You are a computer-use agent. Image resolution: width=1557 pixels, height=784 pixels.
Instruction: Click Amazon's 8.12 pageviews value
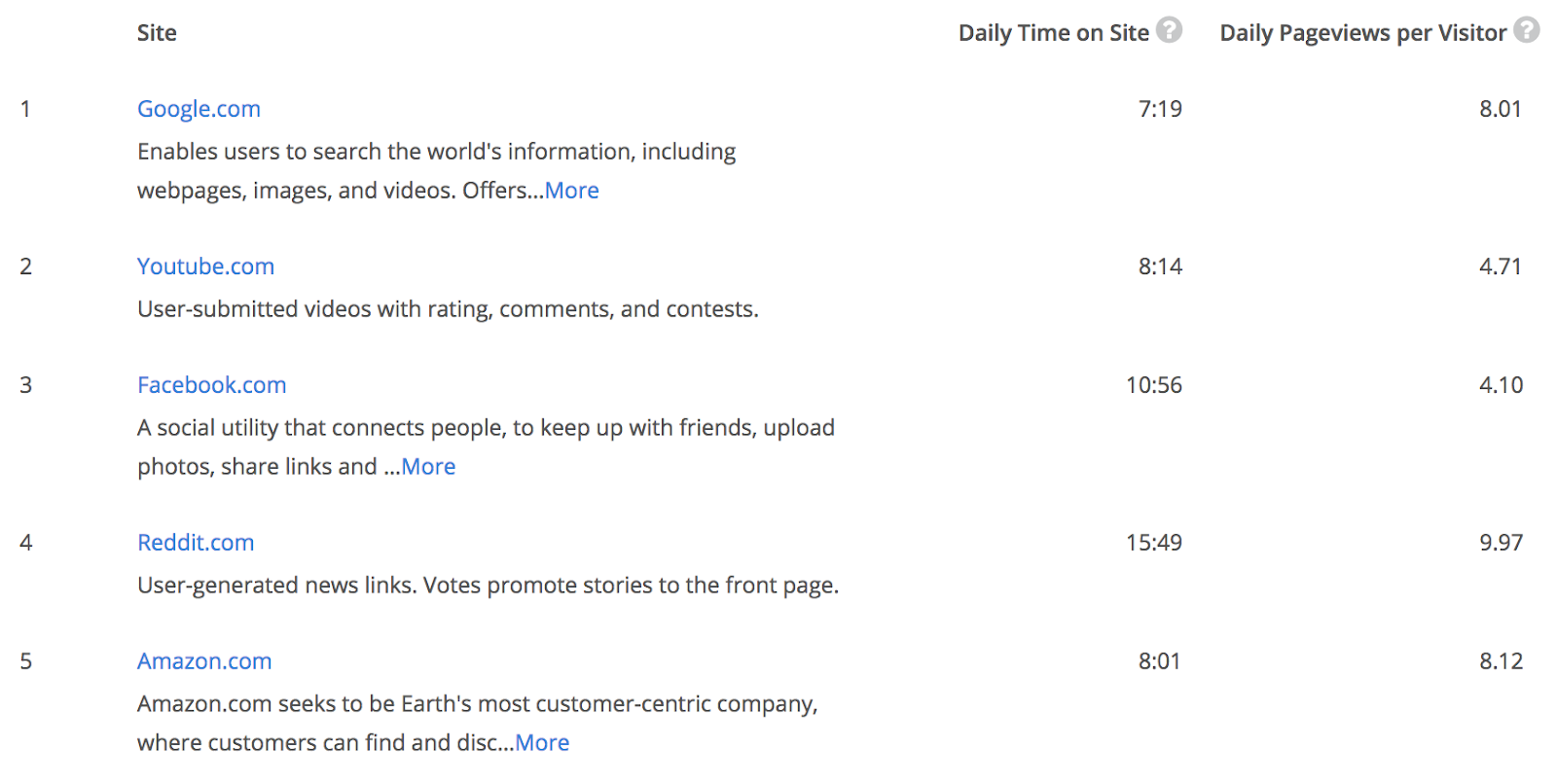[x=1501, y=661]
